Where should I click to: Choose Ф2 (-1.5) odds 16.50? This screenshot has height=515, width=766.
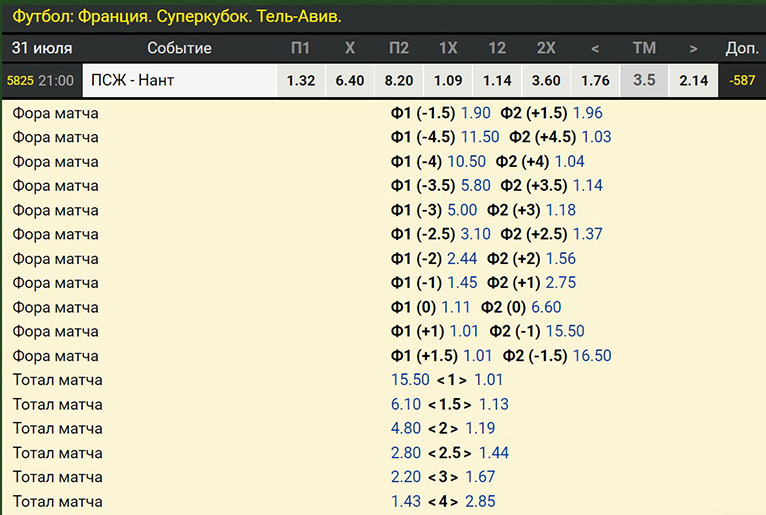tap(592, 356)
